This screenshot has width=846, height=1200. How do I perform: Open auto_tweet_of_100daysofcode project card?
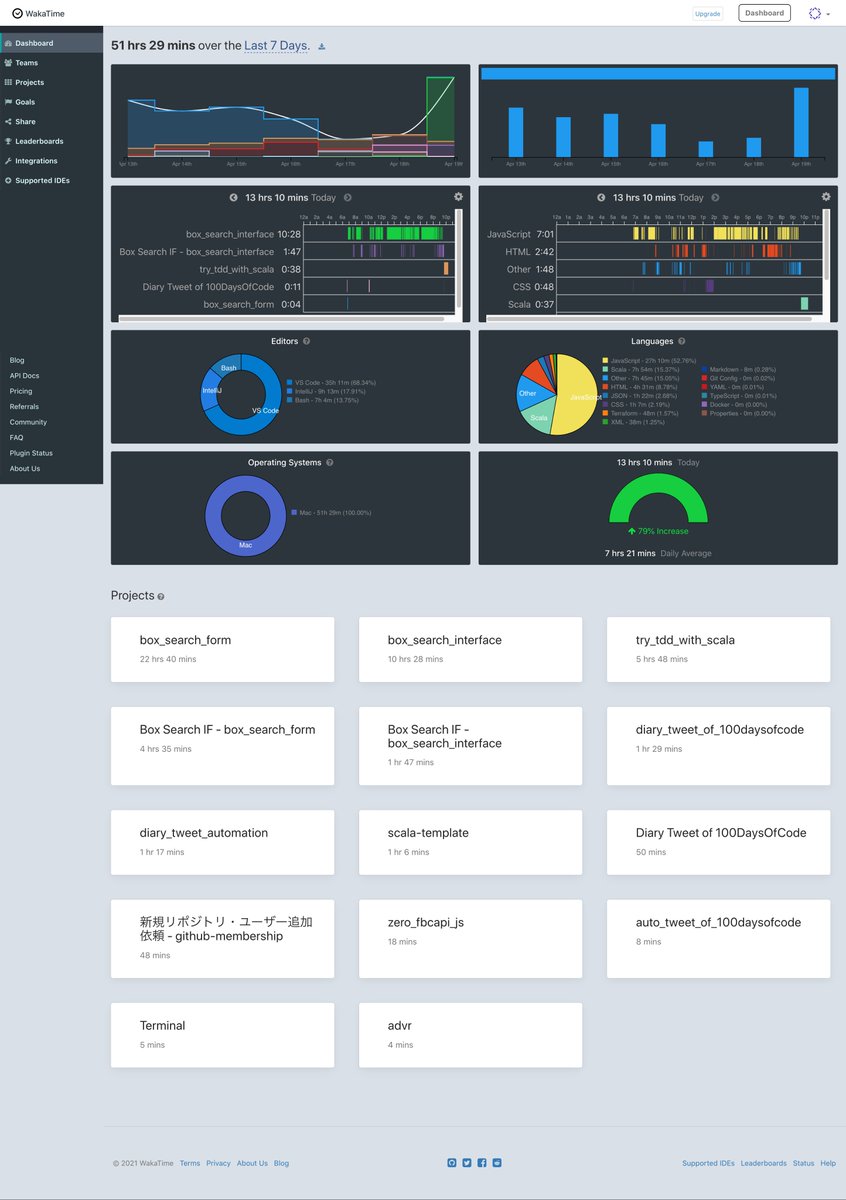pyautogui.click(x=718, y=939)
